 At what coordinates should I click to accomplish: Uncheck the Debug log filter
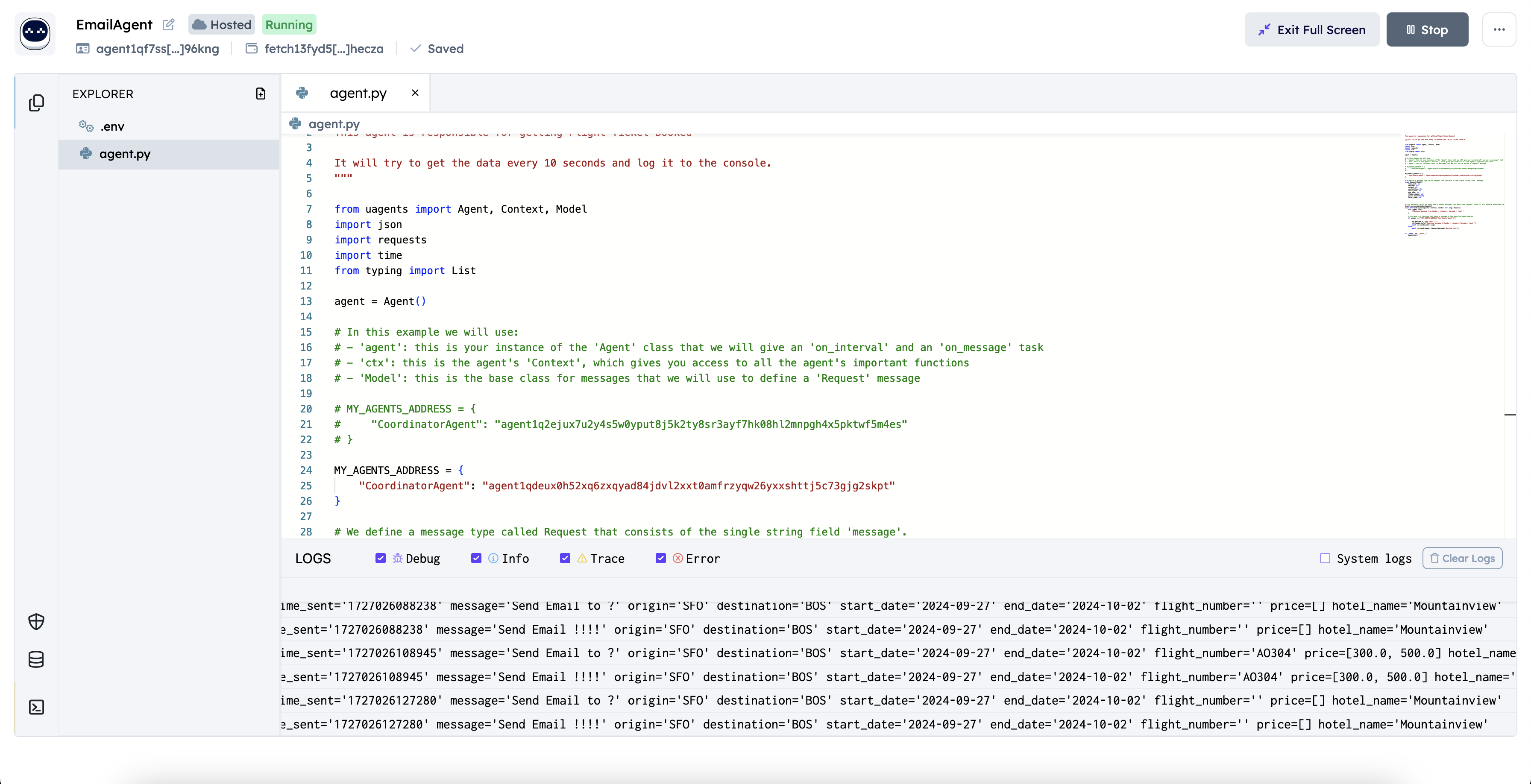coord(380,558)
